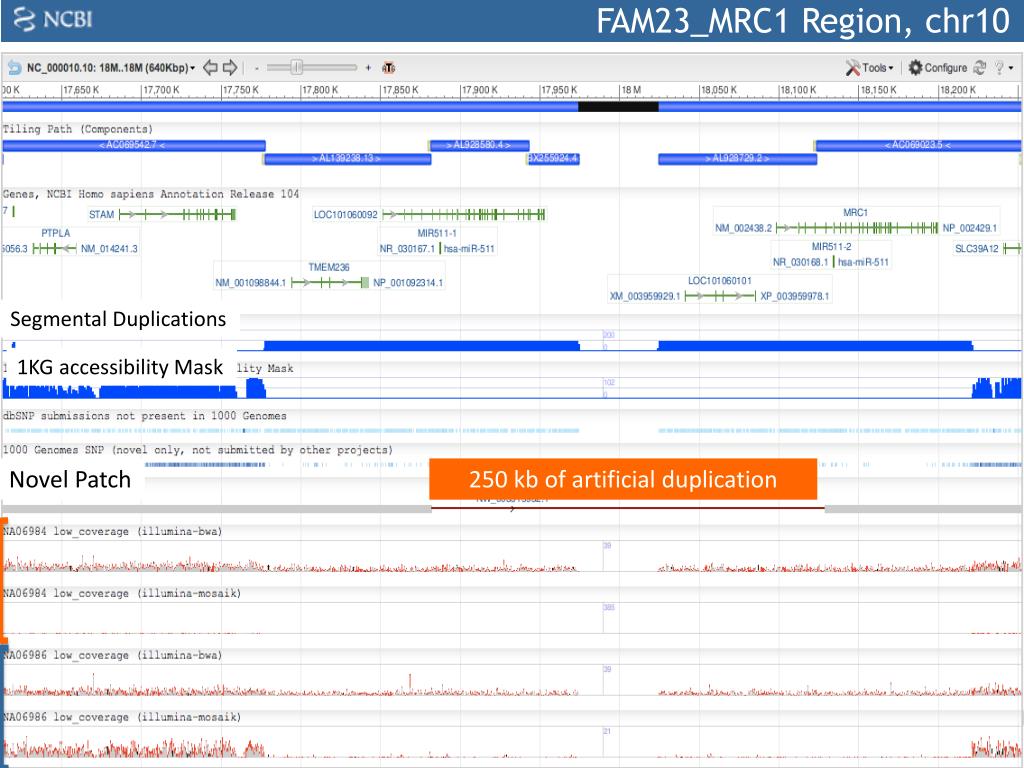Screen dimensions: 1024x768
Task: Click the MIR511-1 gene label
Action: (x=437, y=232)
